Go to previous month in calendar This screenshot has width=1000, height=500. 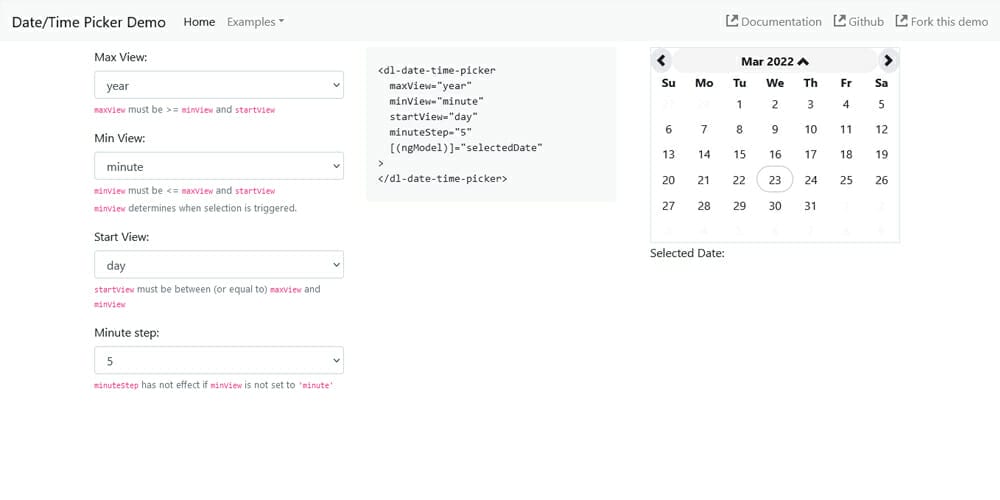click(x=661, y=61)
